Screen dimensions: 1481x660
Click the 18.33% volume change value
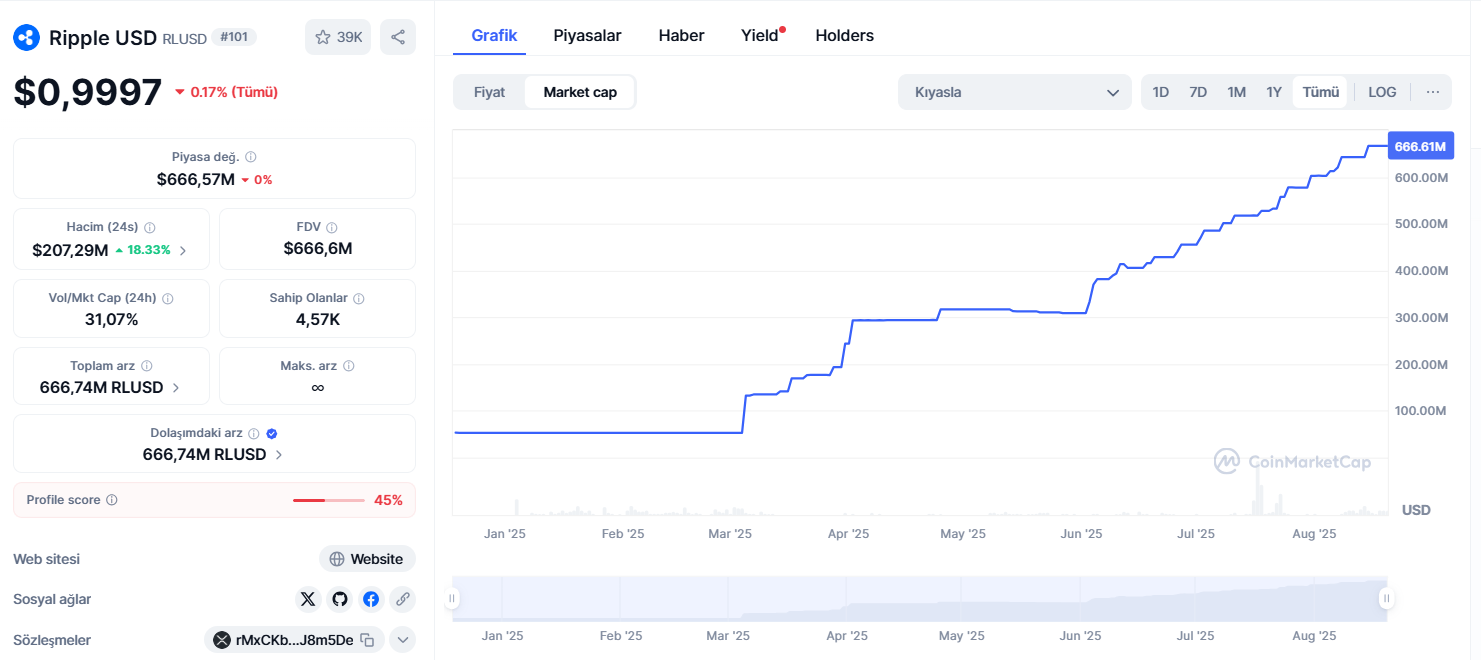[x=143, y=250]
